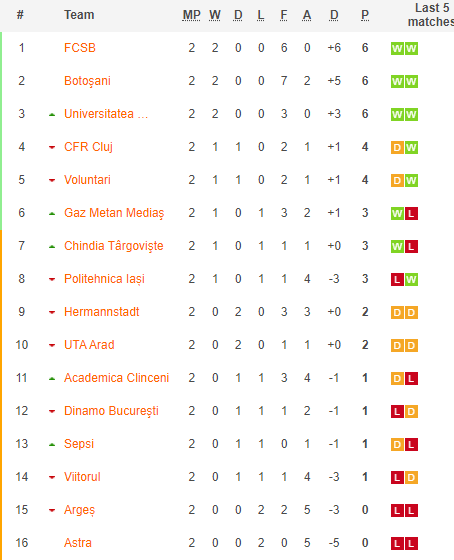The width and height of the screenshot is (454, 560).
Task: Click the red down arrow beside Voluntari
Action: [x=52, y=180]
